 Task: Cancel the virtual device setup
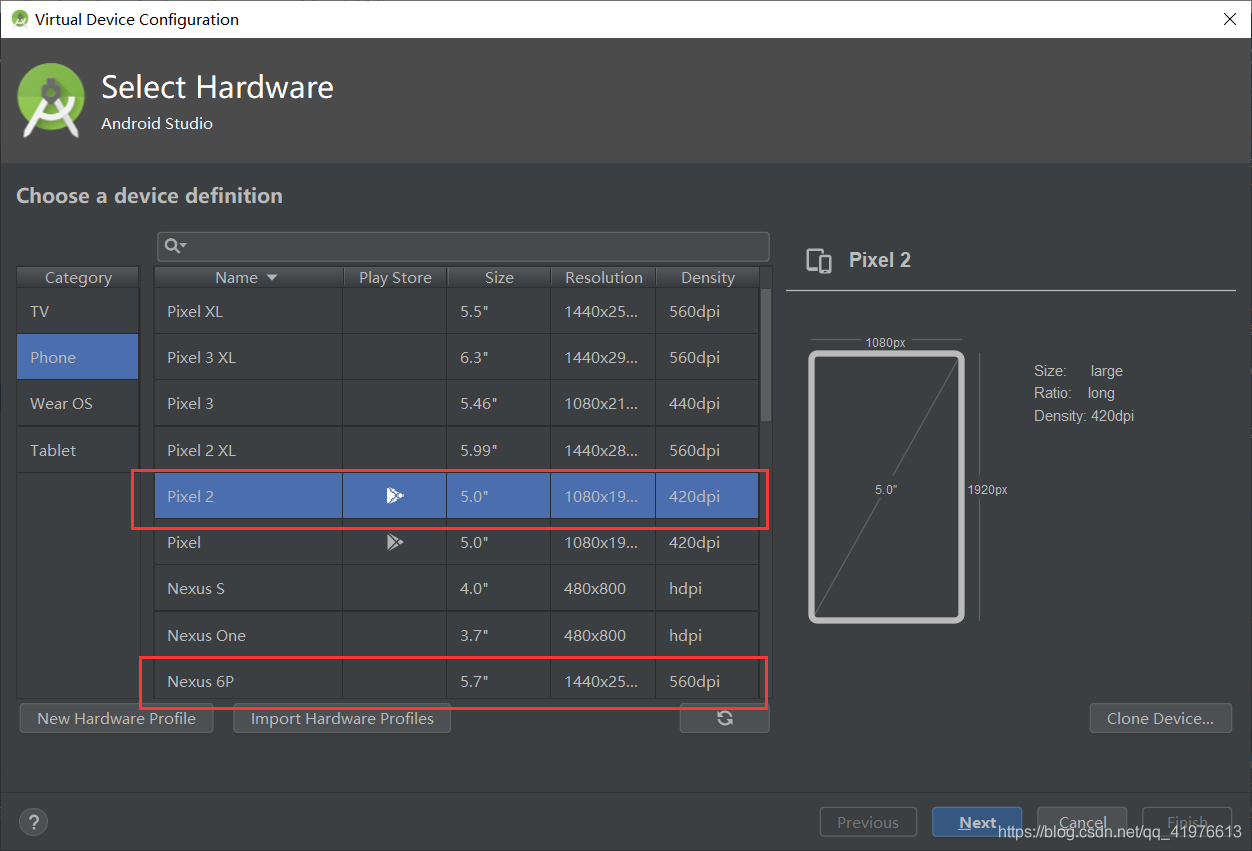coord(1081,821)
